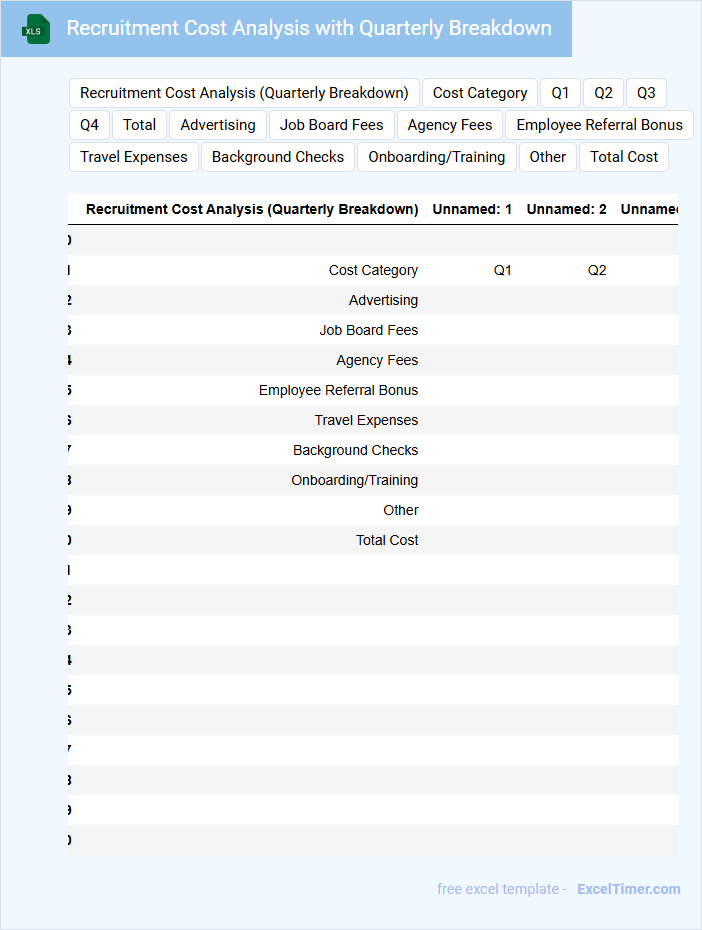
Task: Select the Advertising tag button
Action: pyautogui.click(x=218, y=125)
